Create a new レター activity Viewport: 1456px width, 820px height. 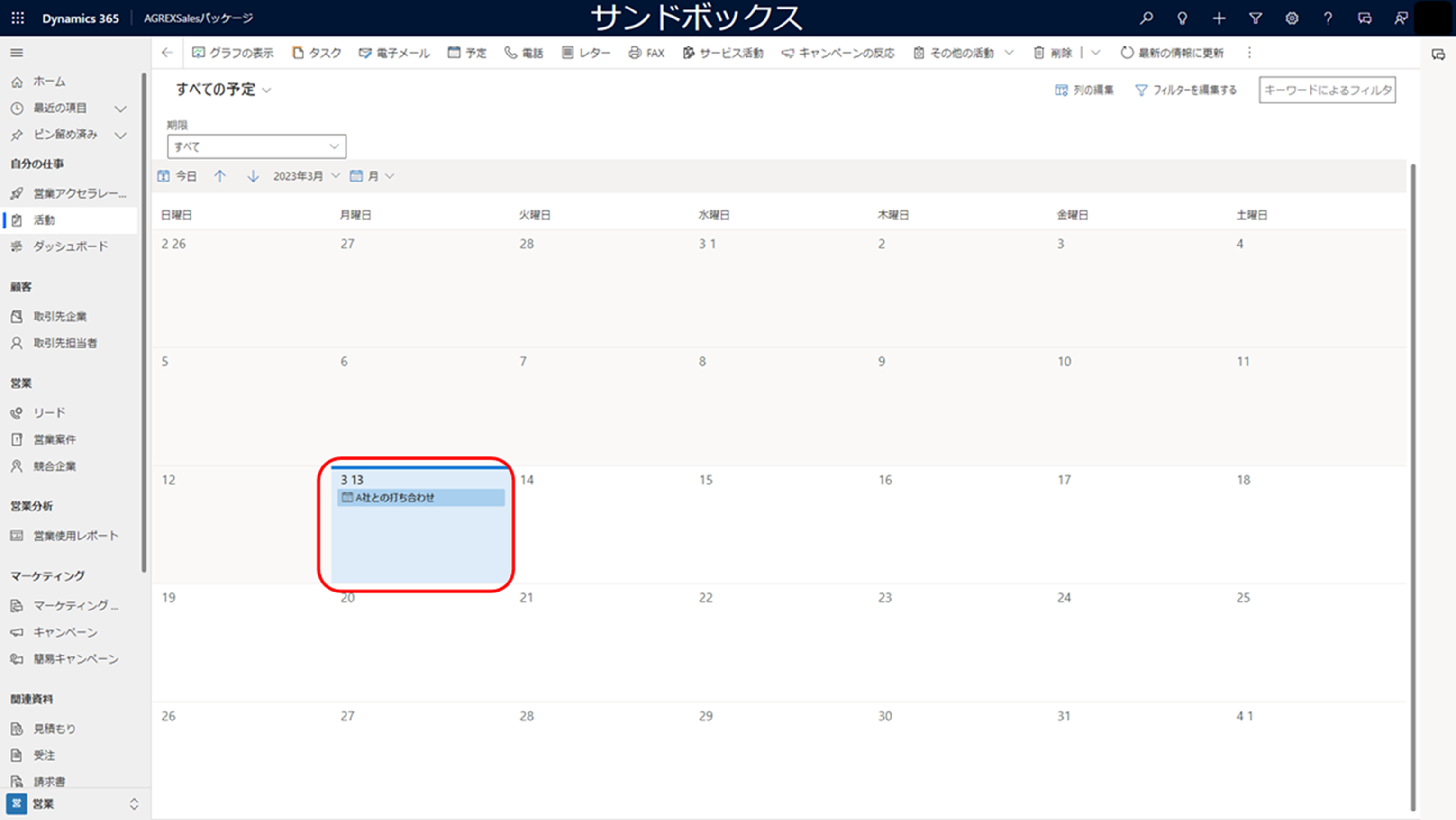click(x=586, y=53)
